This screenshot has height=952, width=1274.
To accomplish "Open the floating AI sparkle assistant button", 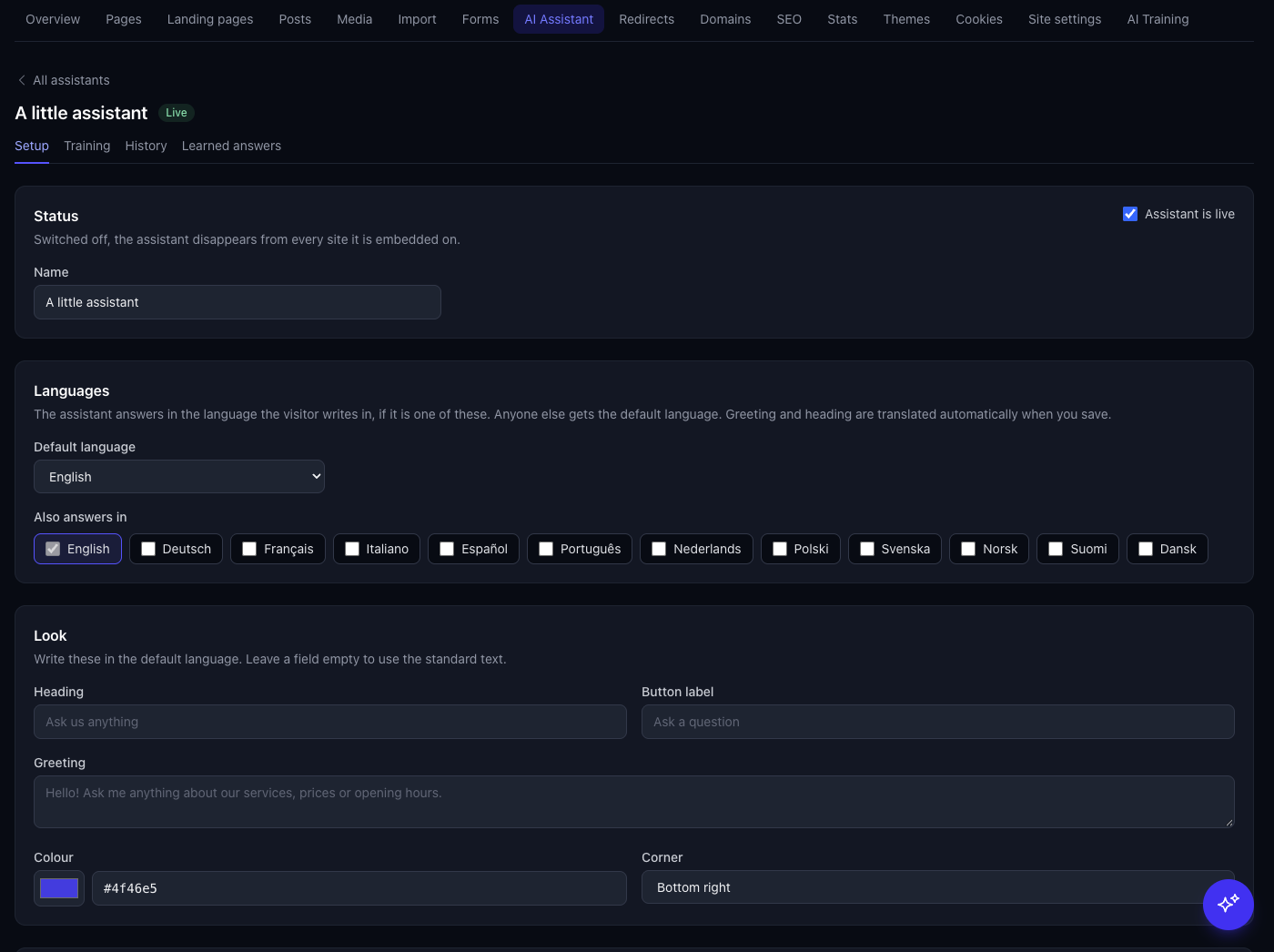I will 1228,904.
